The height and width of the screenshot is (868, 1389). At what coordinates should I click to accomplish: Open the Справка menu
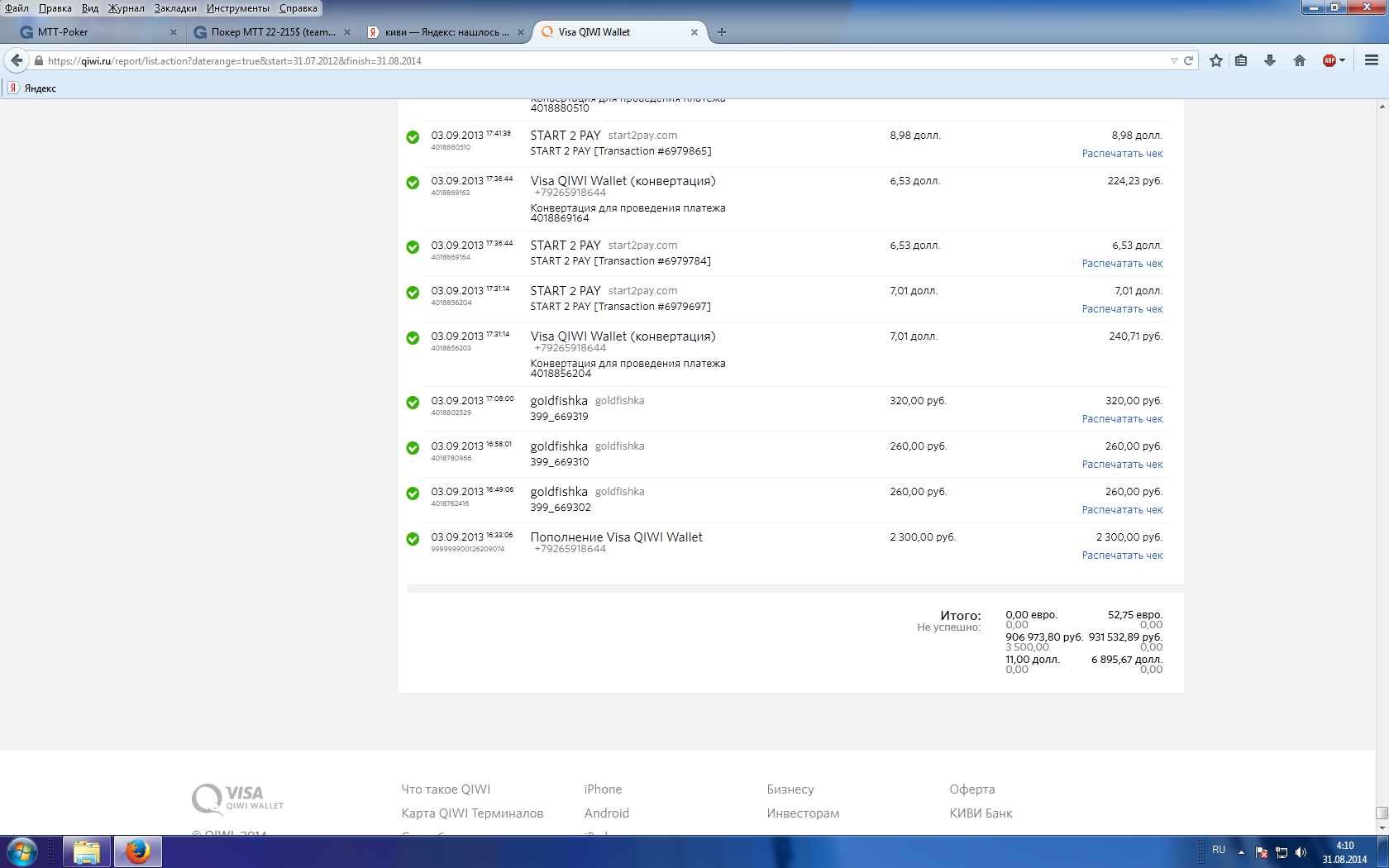tap(298, 8)
